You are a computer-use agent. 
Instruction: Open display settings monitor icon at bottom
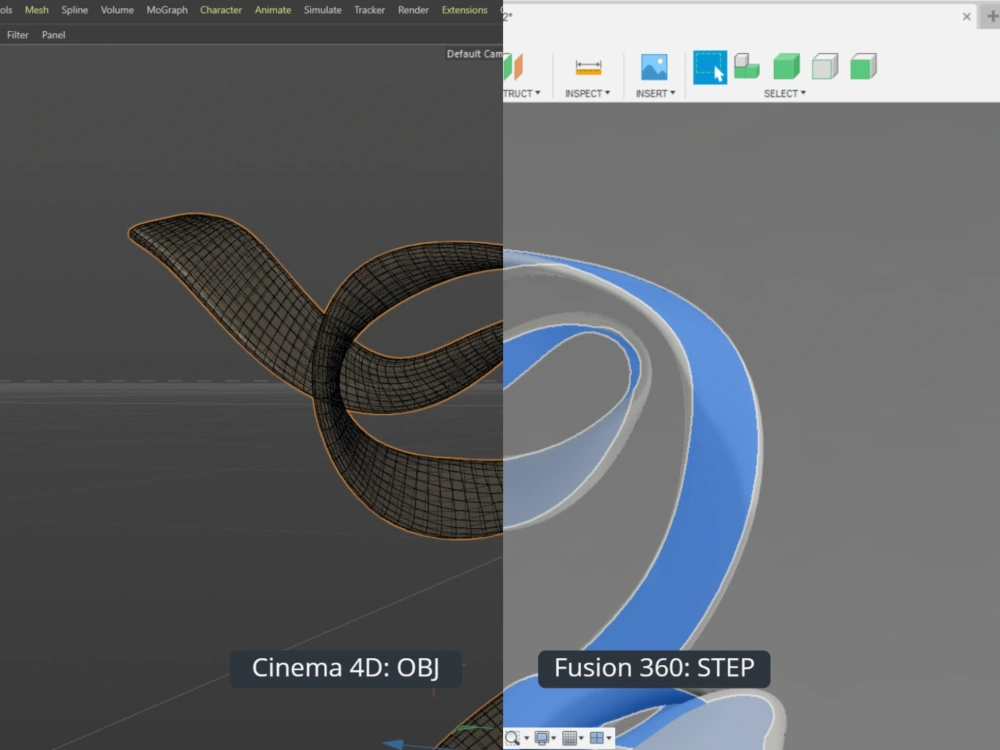[540, 738]
